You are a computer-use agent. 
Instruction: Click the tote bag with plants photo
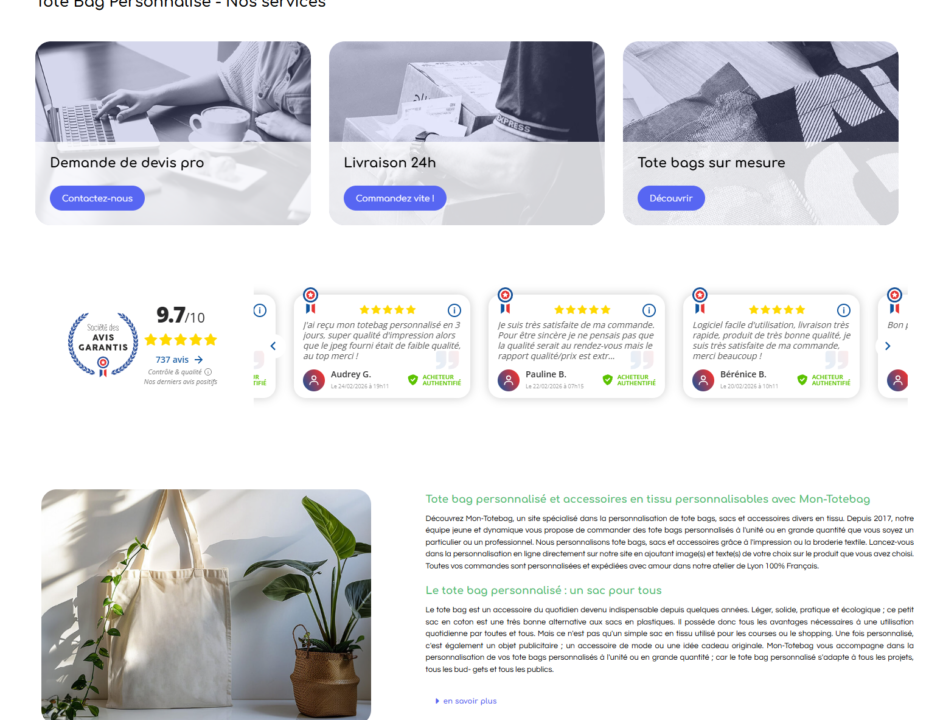pos(206,605)
